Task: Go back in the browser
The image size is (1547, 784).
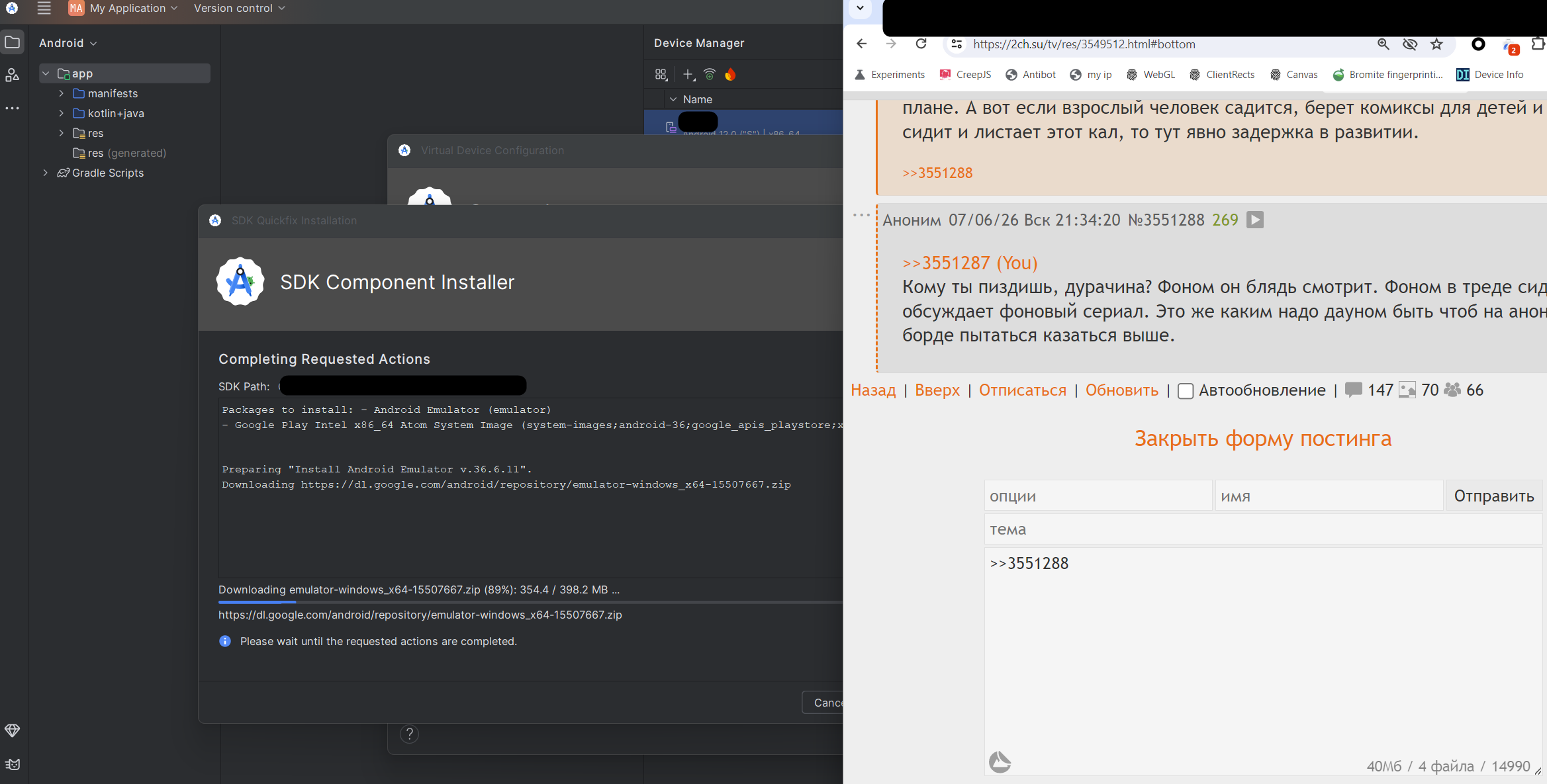Action: (861, 44)
